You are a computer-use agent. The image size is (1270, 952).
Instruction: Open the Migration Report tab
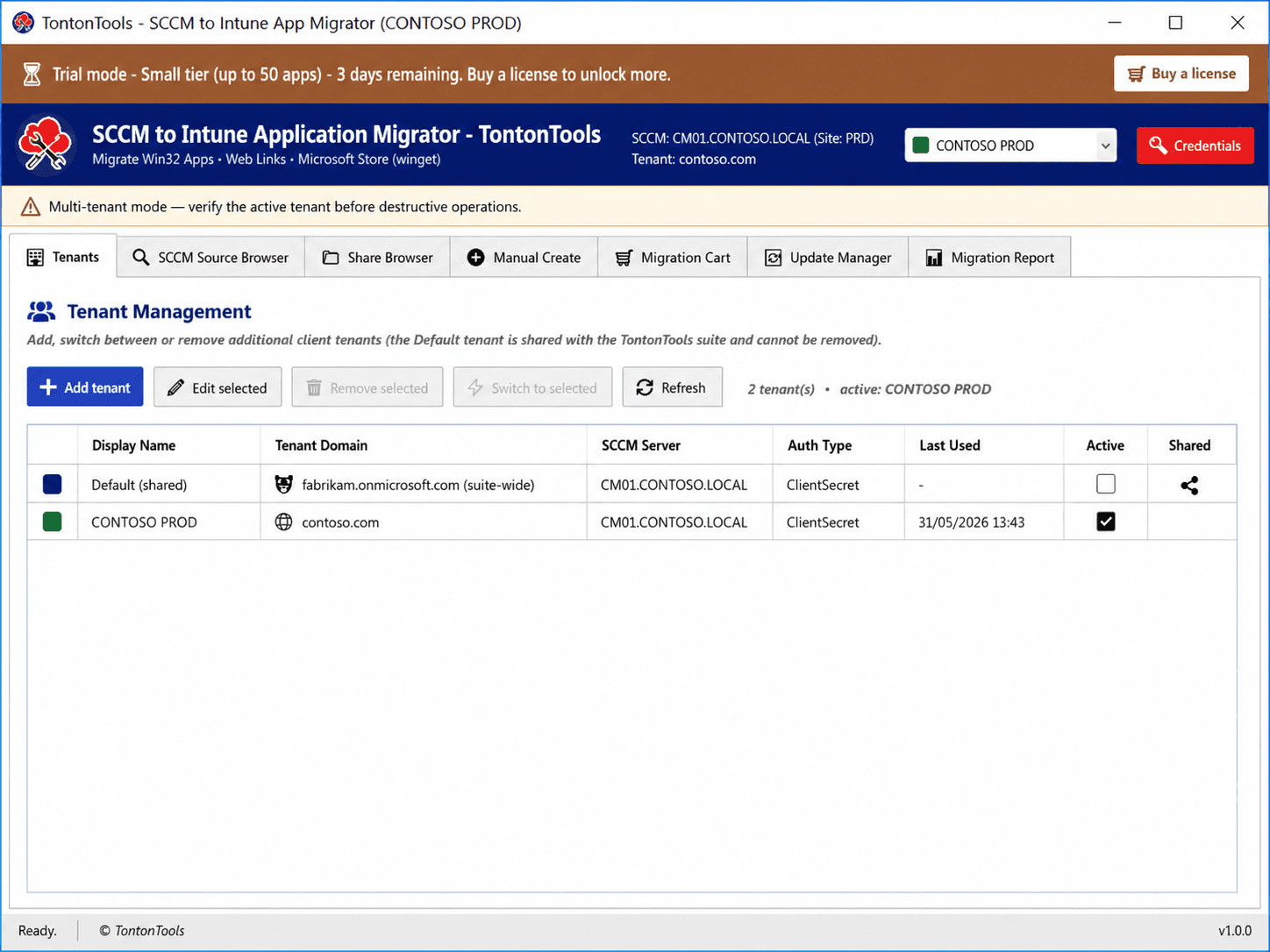(989, 258)
